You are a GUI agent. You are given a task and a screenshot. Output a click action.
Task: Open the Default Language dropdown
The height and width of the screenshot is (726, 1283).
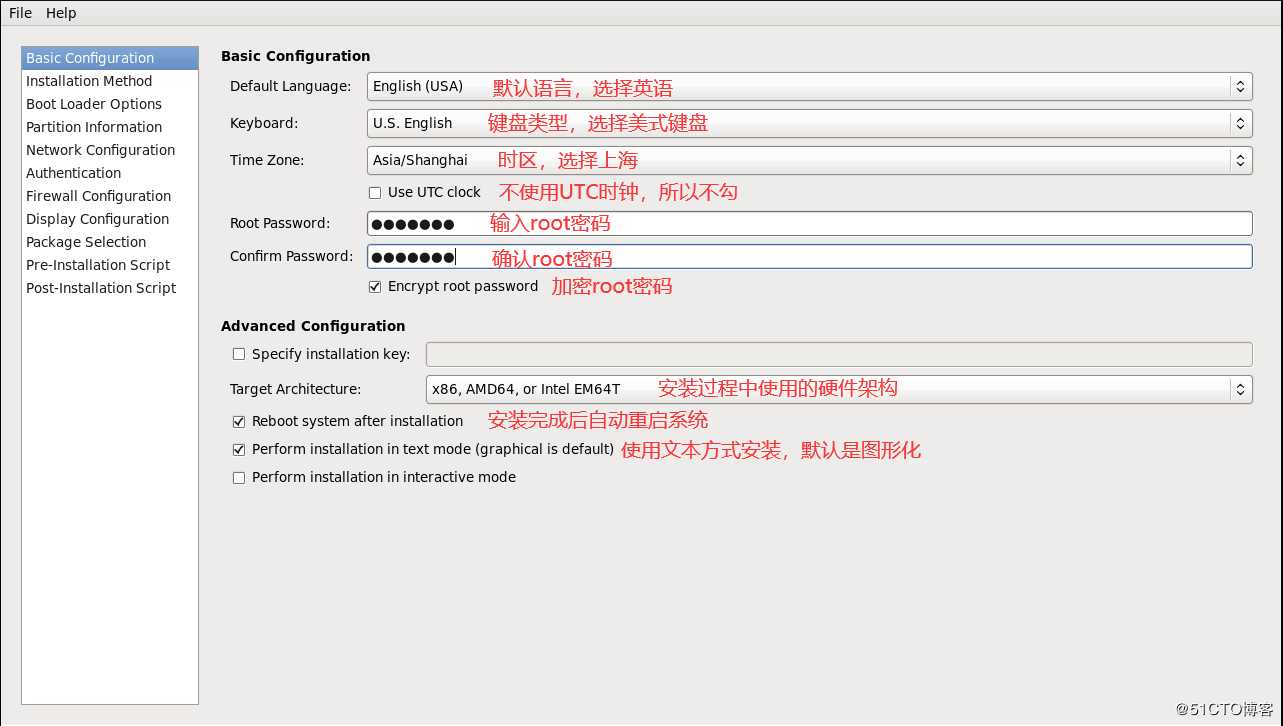tap(809, 86)
